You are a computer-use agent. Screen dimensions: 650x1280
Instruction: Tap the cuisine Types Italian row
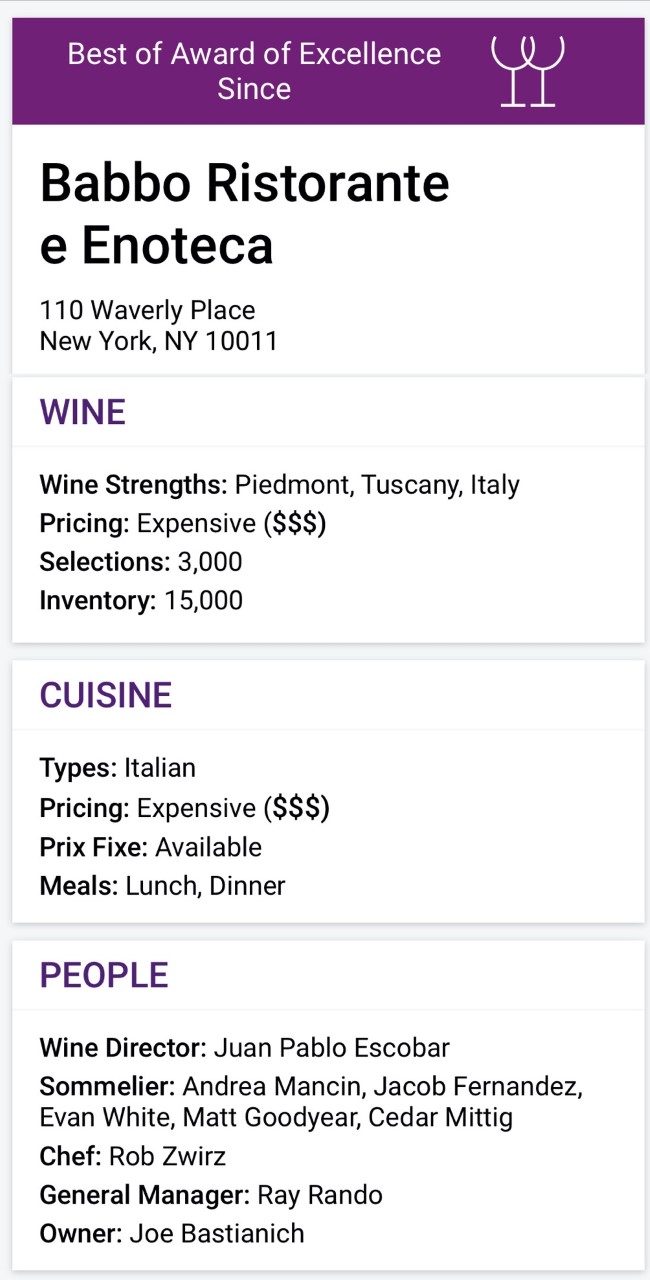[118, 768]
